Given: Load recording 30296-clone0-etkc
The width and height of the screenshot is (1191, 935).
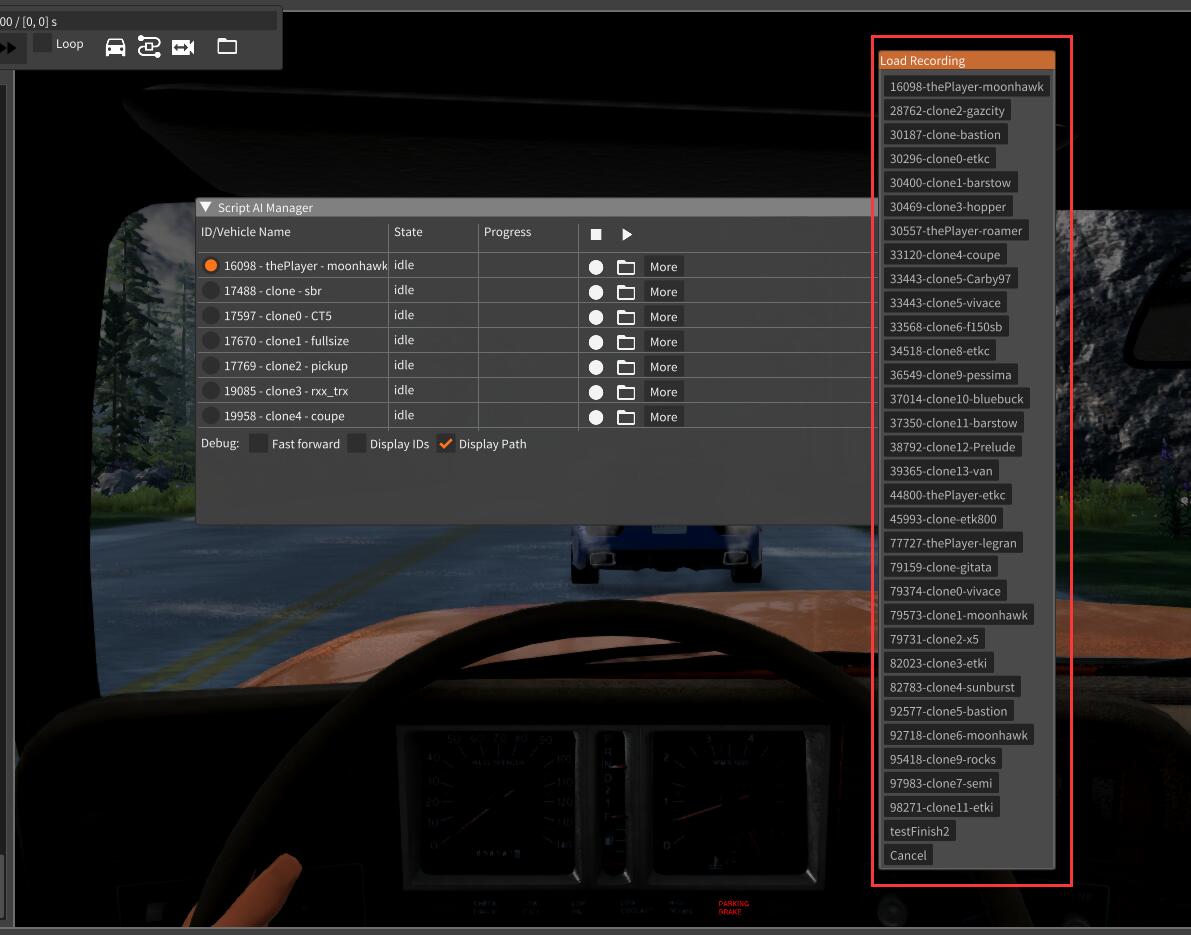Looking at the screenshot, I should tap(940, 159).
